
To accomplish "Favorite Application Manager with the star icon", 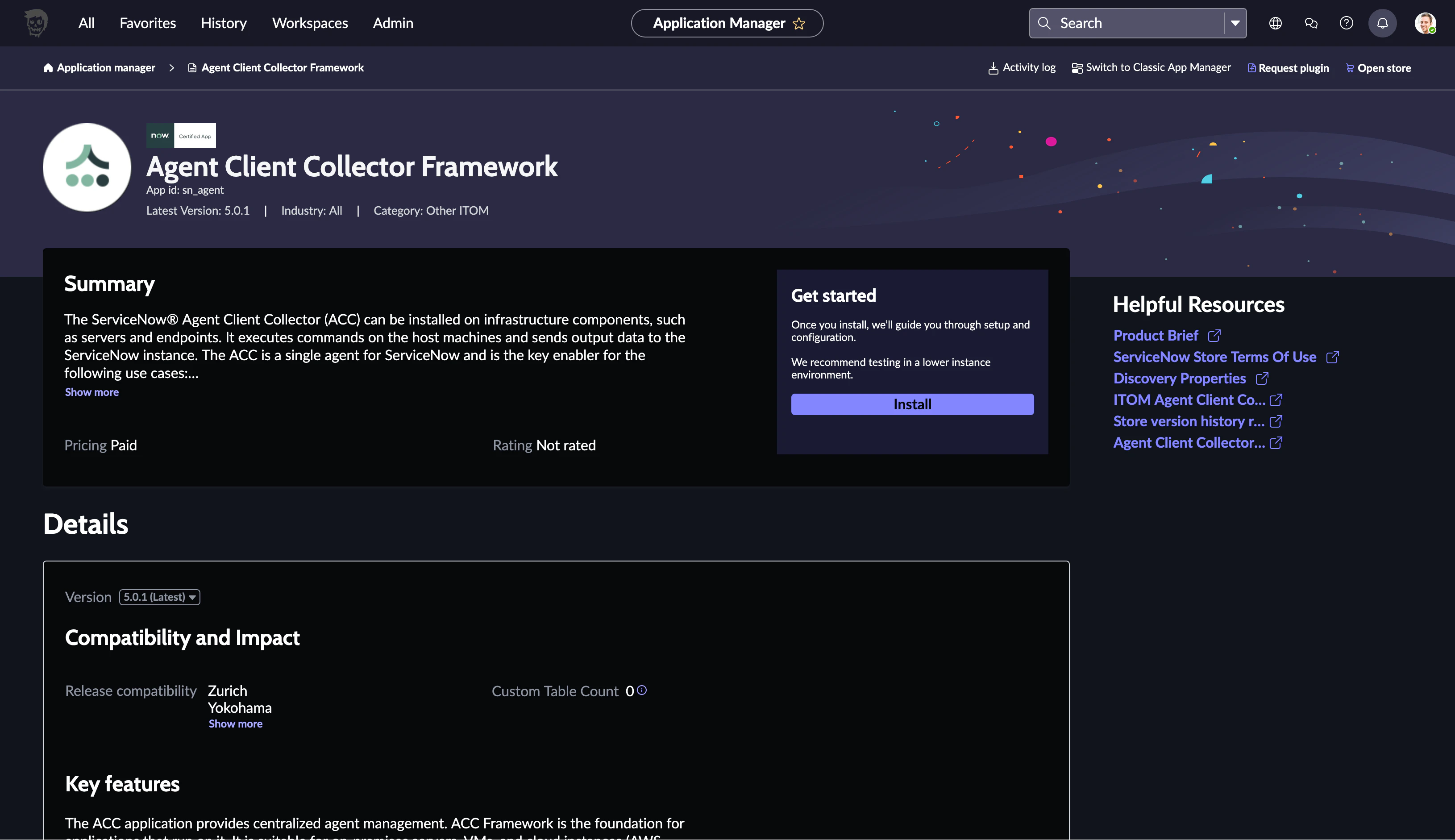I will (x=799, y=24).
